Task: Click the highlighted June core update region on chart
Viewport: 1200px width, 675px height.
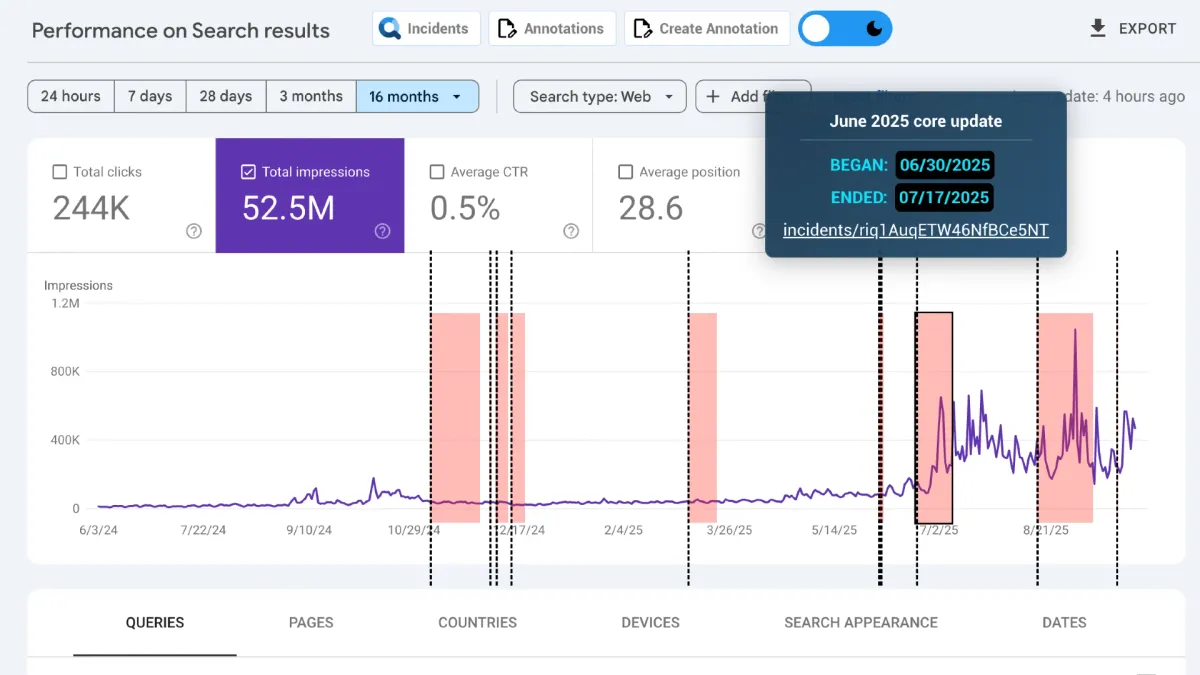Action: (934, 417)
